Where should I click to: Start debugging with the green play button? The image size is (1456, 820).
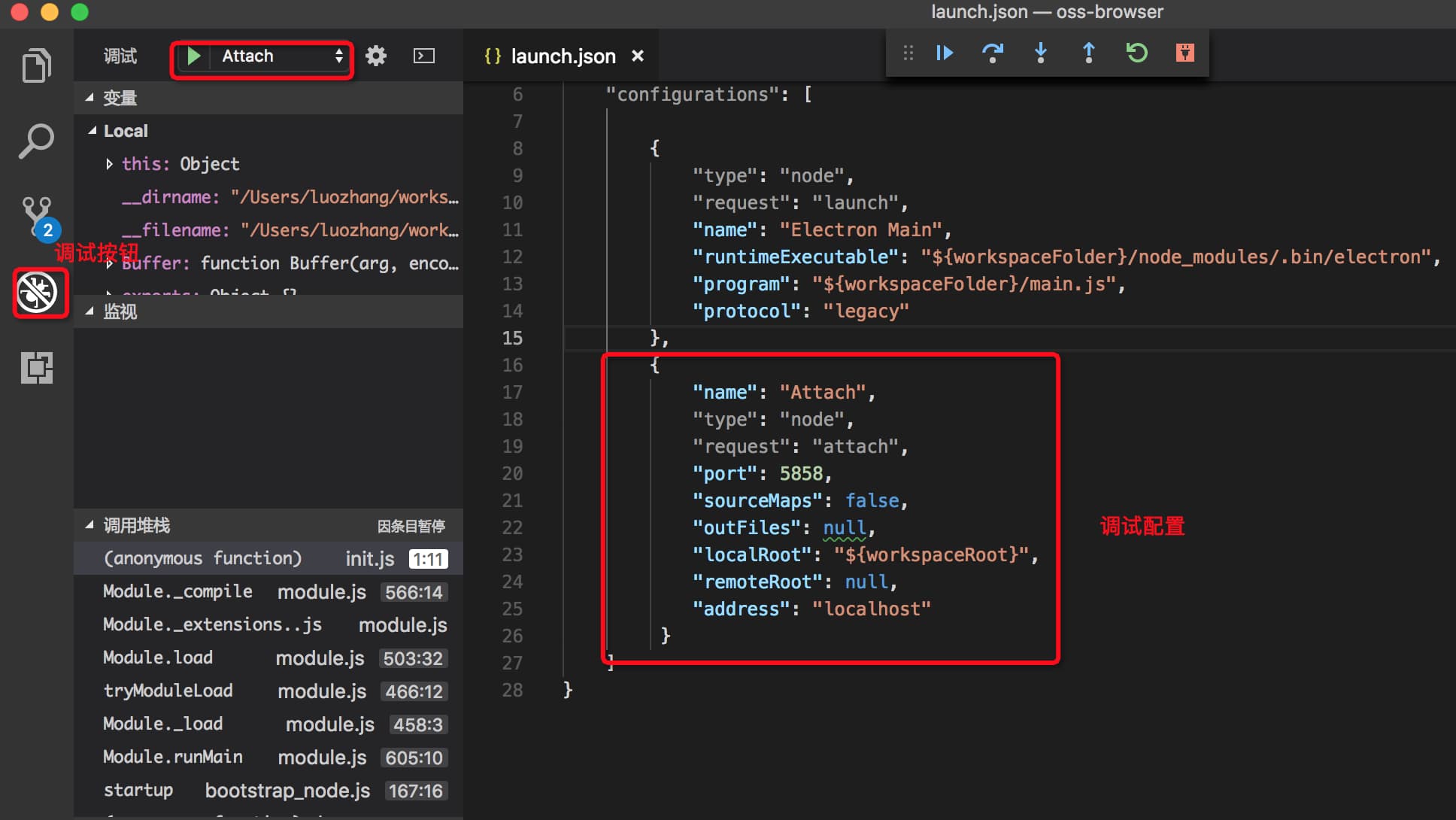click(x=194, y=56)
